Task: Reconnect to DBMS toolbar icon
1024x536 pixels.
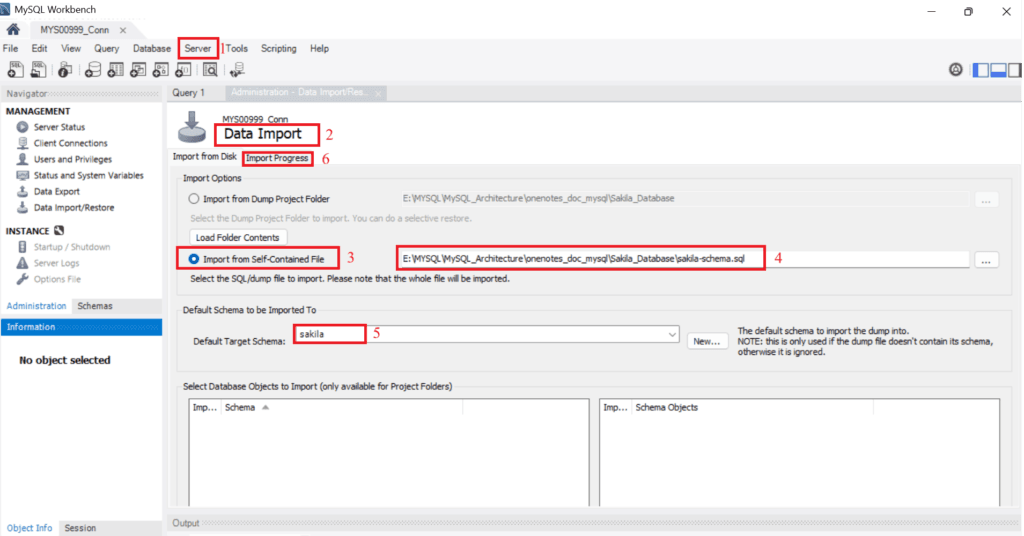Action: 237,70
